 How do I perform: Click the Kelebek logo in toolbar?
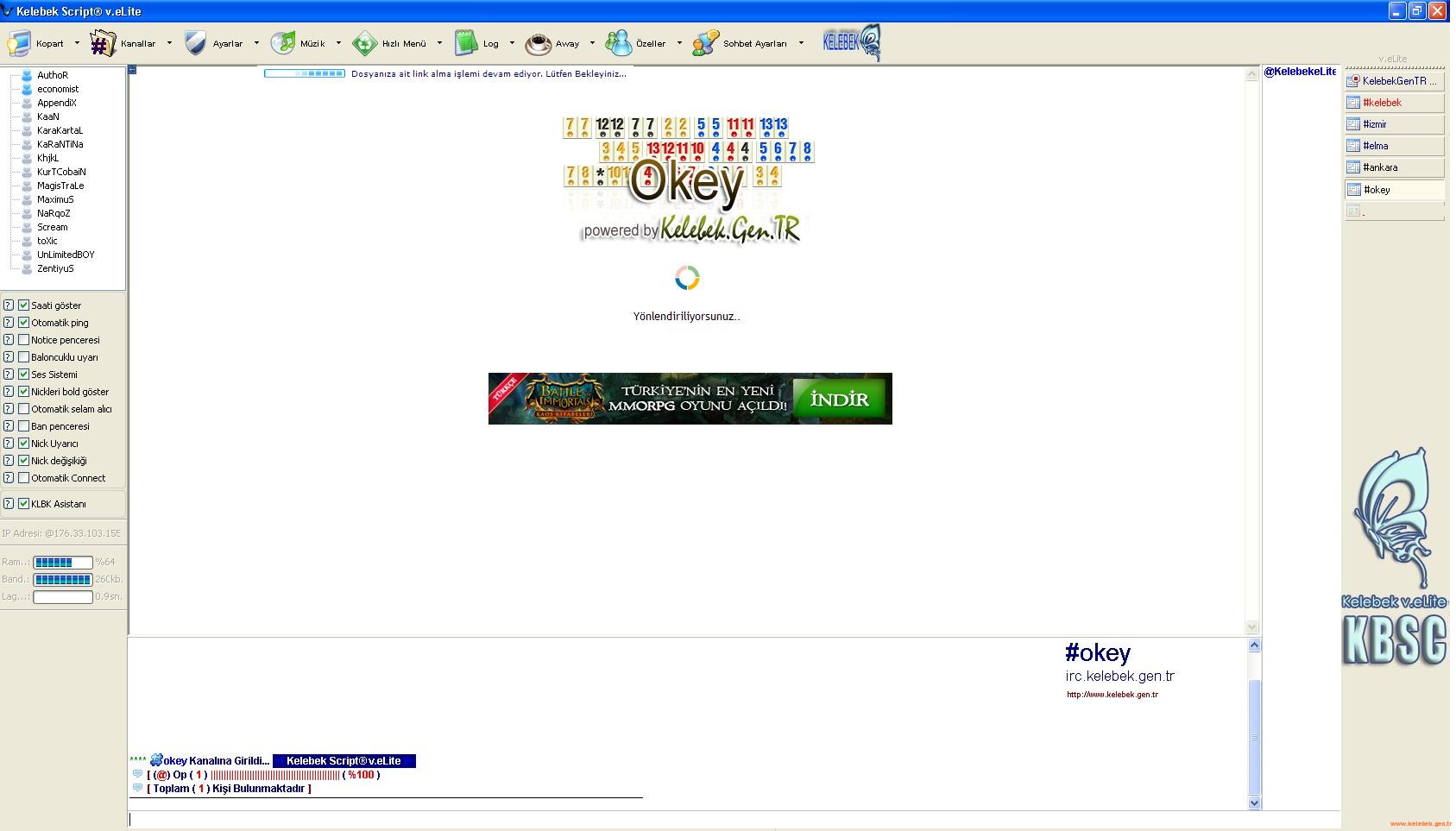(852, 42)
